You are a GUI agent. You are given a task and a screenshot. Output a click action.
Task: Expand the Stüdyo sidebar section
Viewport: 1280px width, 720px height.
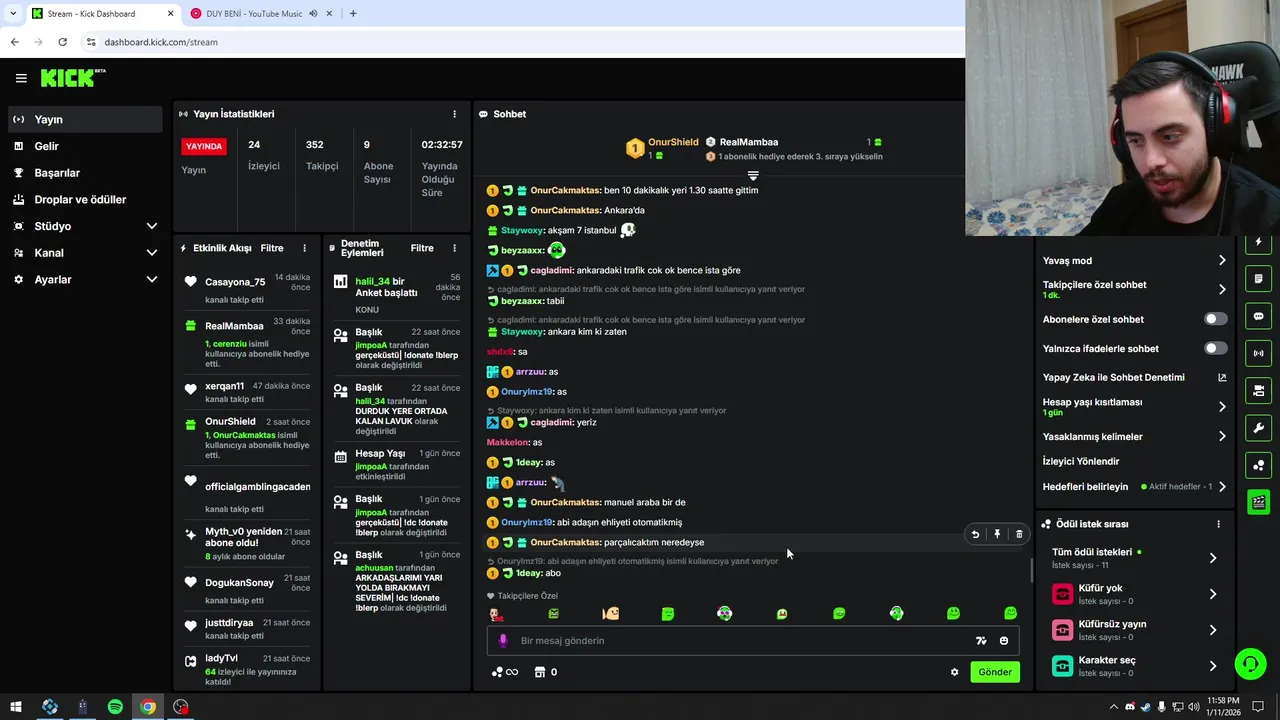click(x=152, y=226)
